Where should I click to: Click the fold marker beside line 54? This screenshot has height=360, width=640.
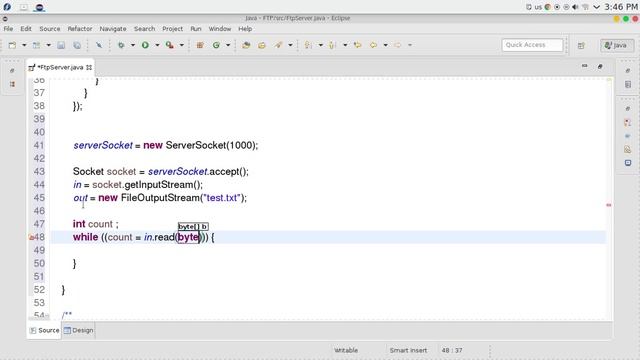[x=48, y=316]
